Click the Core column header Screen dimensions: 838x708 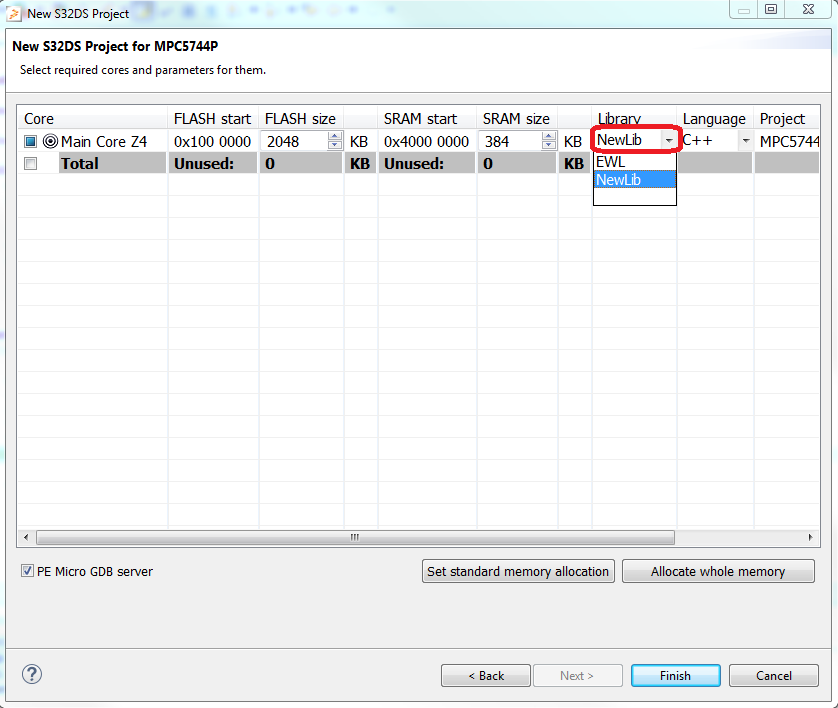pyautogui.click(x=93, y=119)
